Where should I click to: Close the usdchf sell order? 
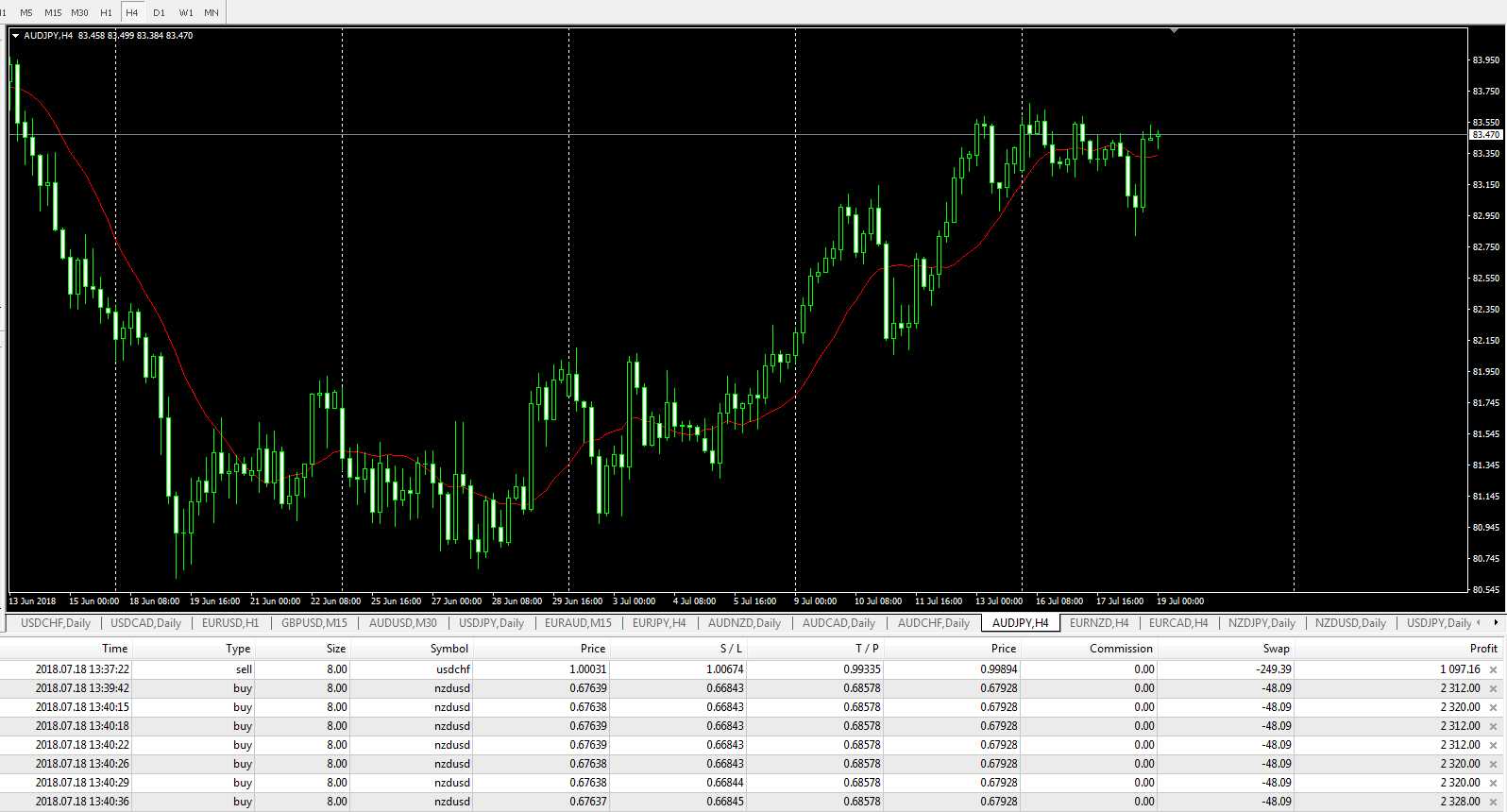pyautogui.click(x=1493, y=669)
